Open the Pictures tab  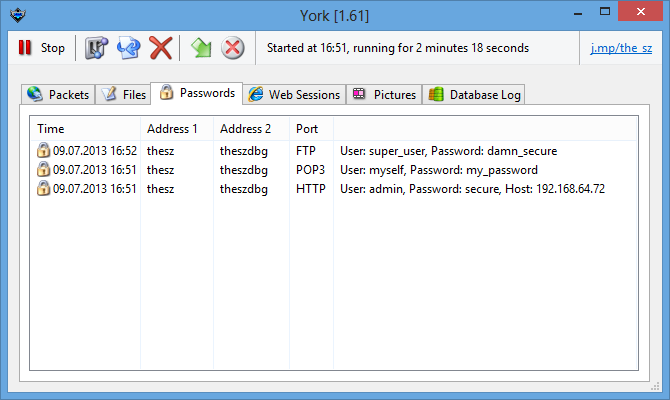(384, 94)
